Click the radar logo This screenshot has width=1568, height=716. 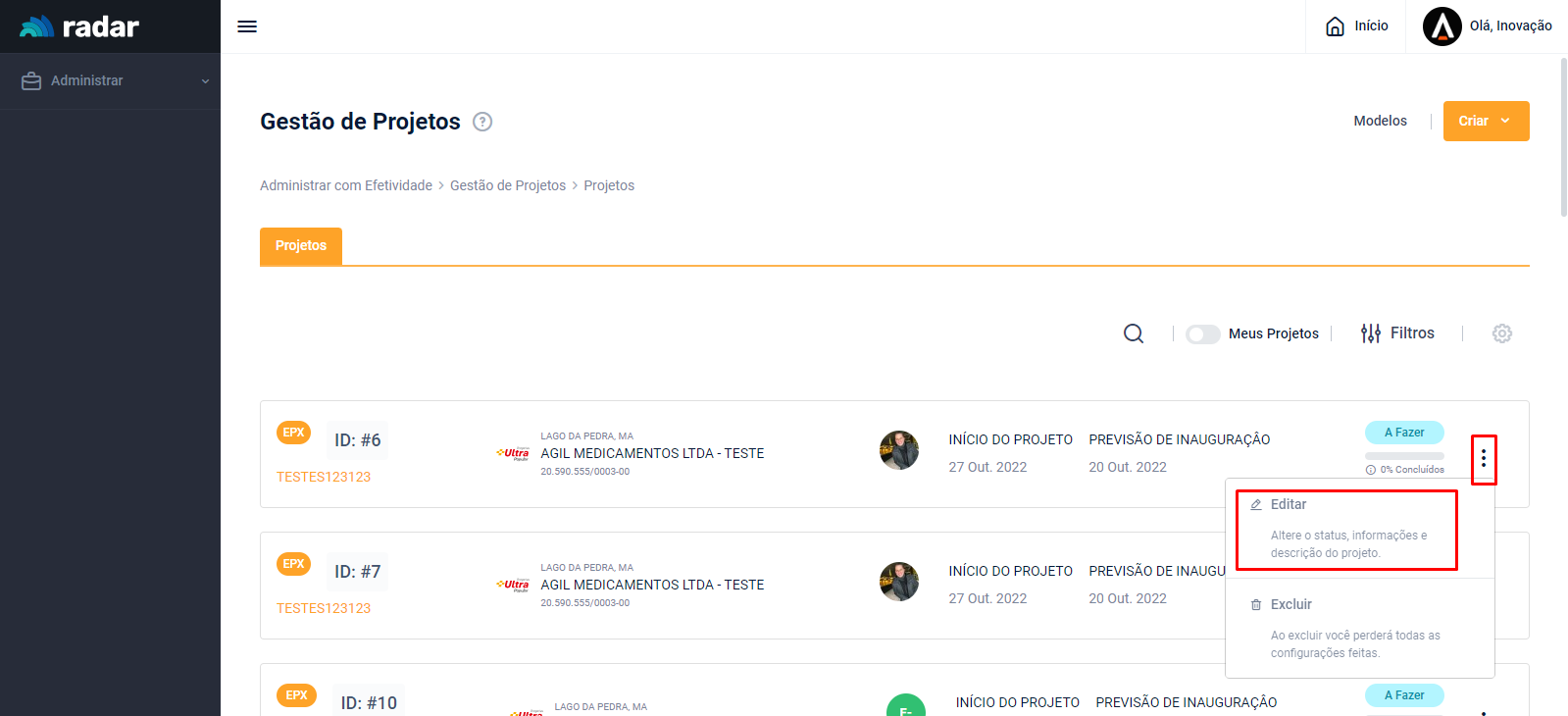[79, 26]
